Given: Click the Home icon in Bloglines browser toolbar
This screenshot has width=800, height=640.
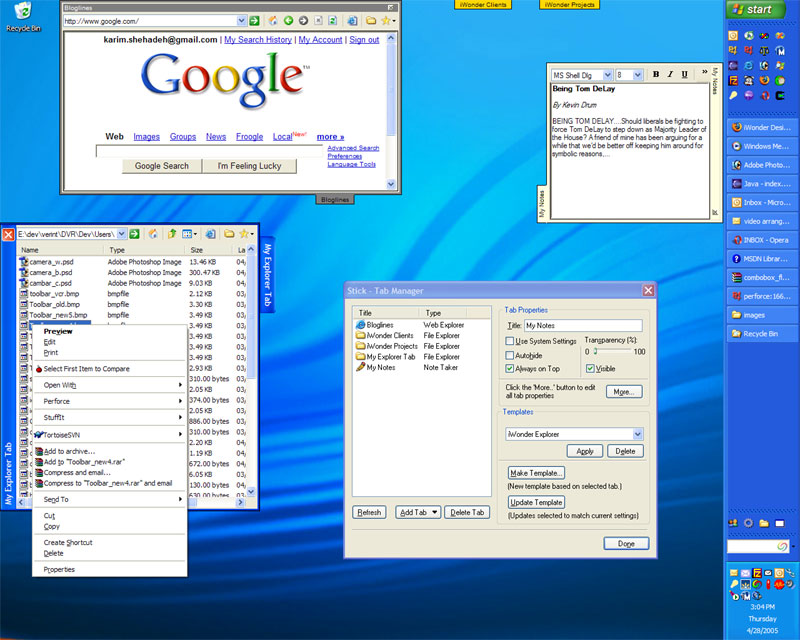Looking at the screenshot, I should 273,20.
